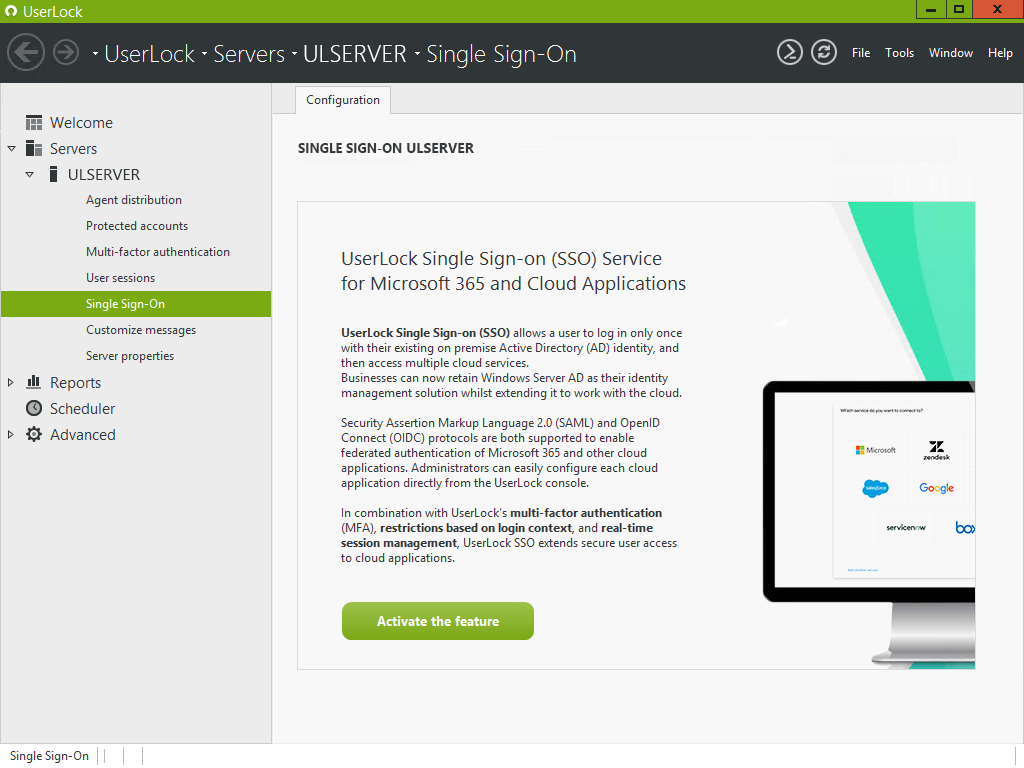Image resolution: width=1024 pixels, height=768 pixels.
Task: Open the Tools menu
Action: [x=899, y=53]
